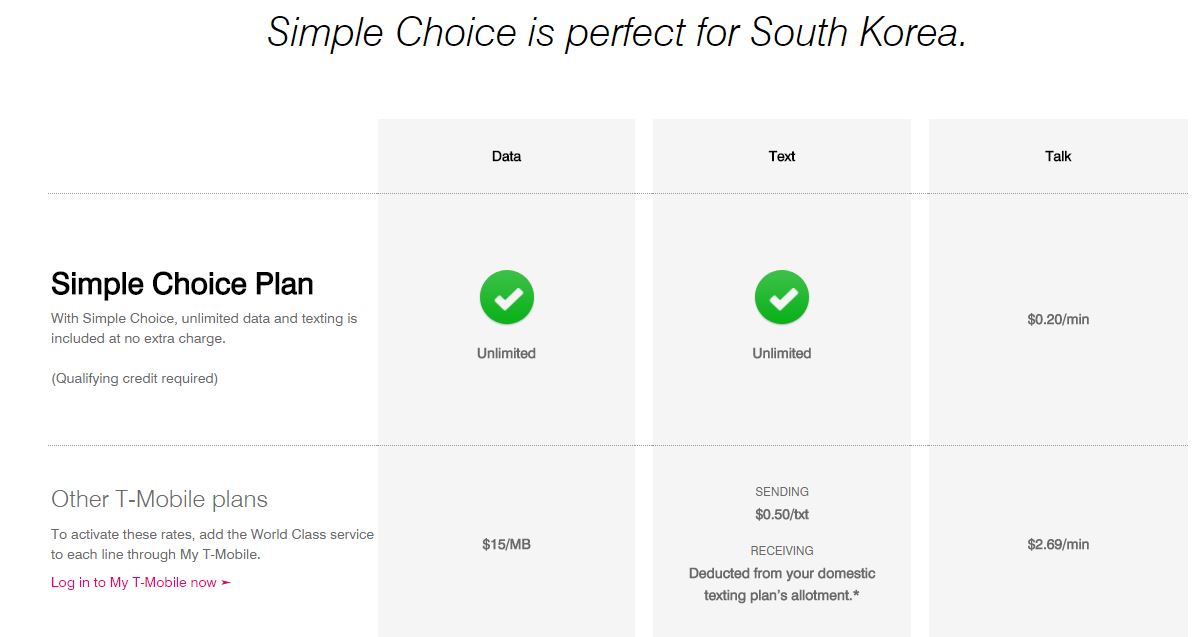1201x637 pixels.
Task: Click the Qualifying credit required note
Action: [x=134, y=378]
